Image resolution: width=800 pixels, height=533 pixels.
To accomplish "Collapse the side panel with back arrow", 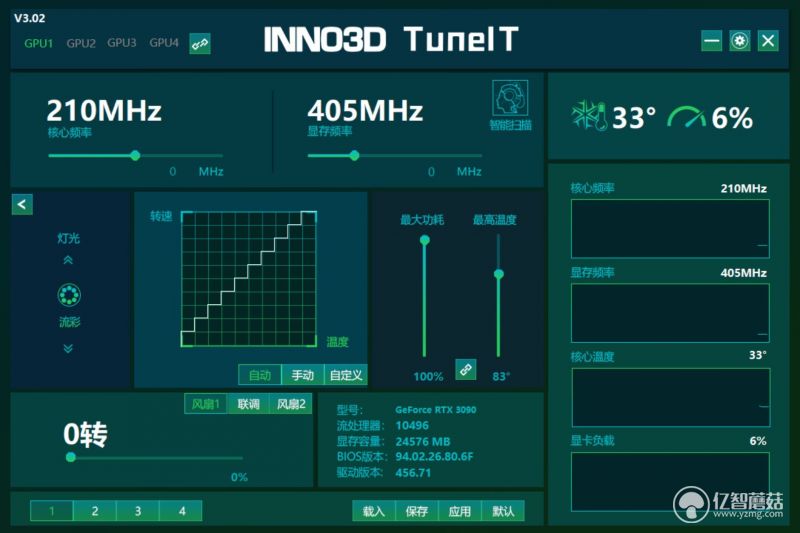I will (x=22, y=205).
